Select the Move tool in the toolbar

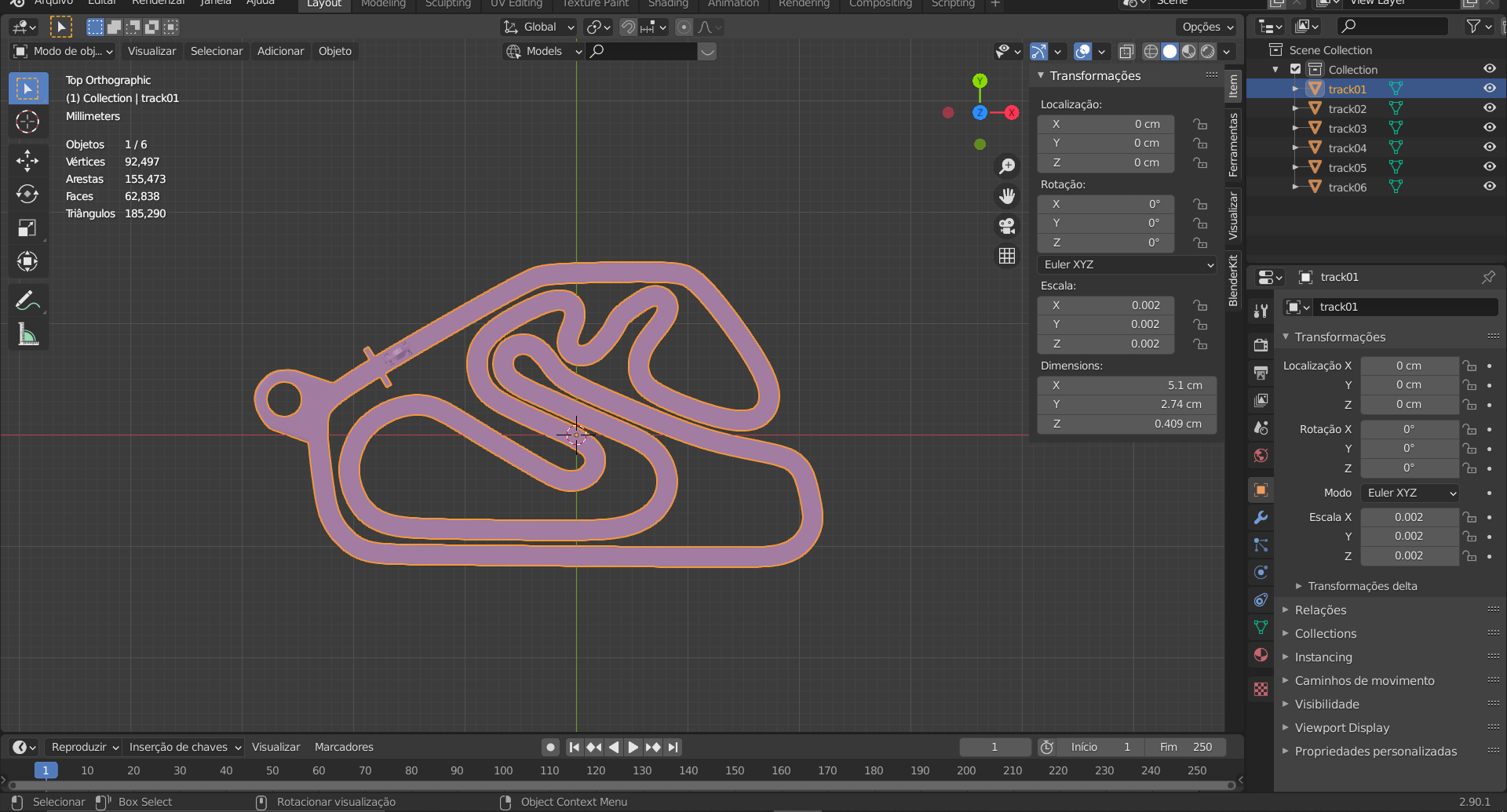27,161
